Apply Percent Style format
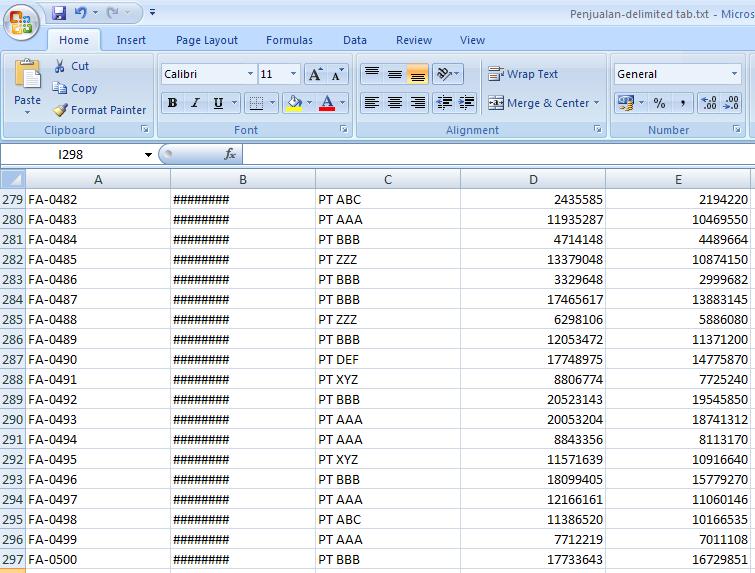The height and width of the screenshot is (573, 755). pyautogui.click(x=659, y=103)
